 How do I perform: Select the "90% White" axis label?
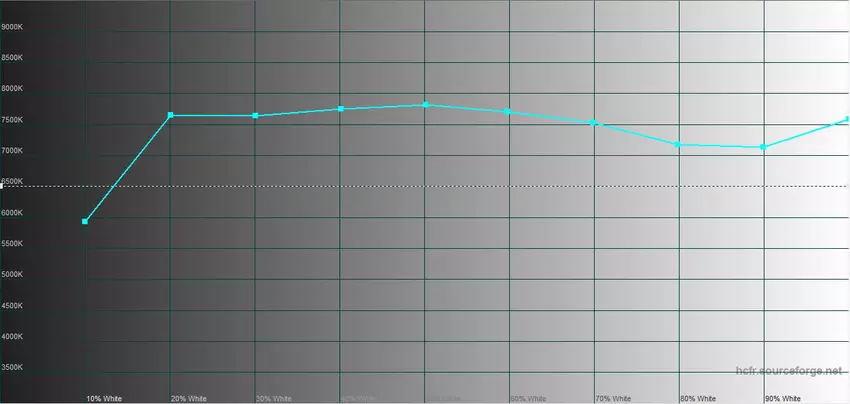coord(783,398)
